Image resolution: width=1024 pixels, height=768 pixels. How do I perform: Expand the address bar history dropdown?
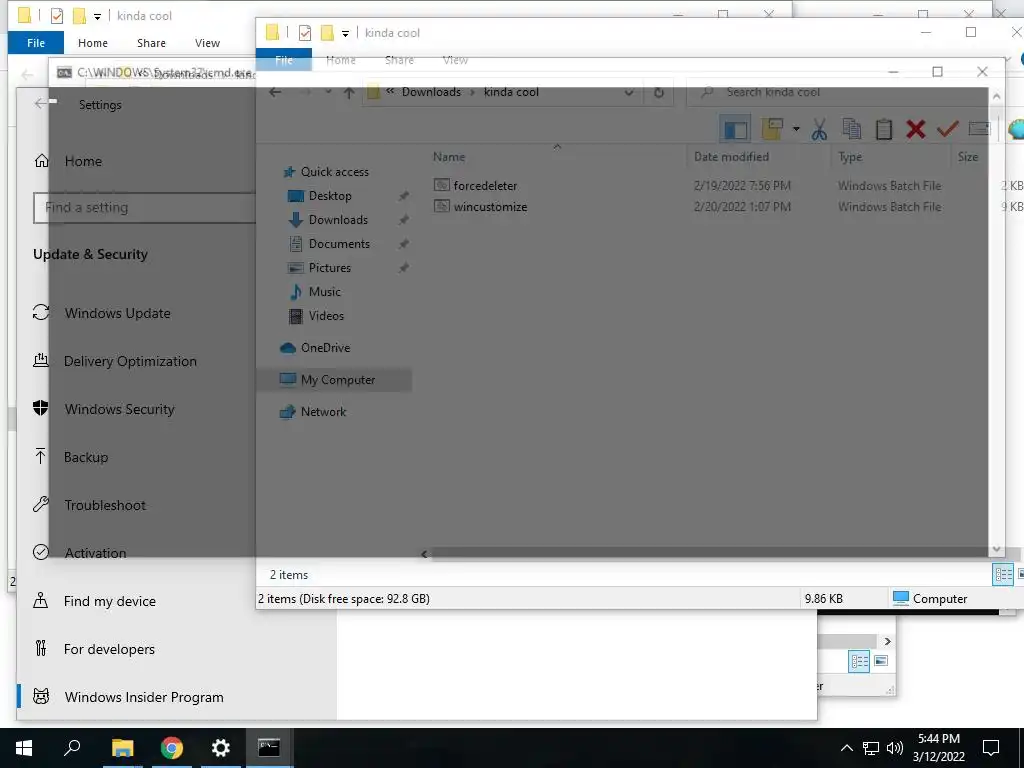pyautogui.click(x=628, y=92)
